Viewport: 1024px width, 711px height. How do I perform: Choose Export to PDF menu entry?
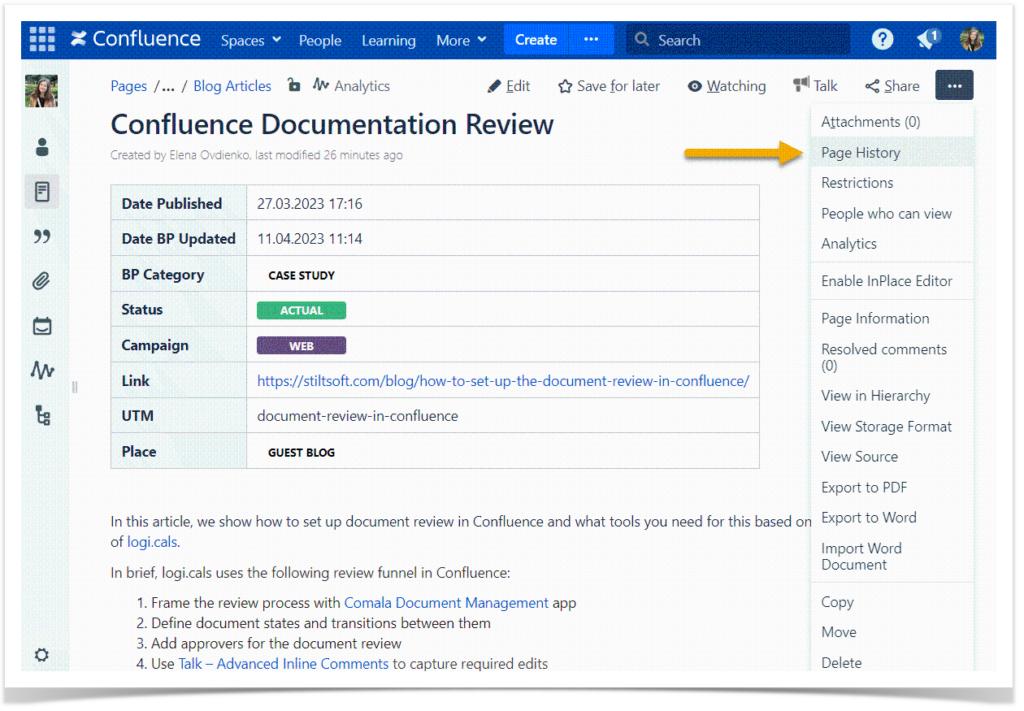pos(861,487)
